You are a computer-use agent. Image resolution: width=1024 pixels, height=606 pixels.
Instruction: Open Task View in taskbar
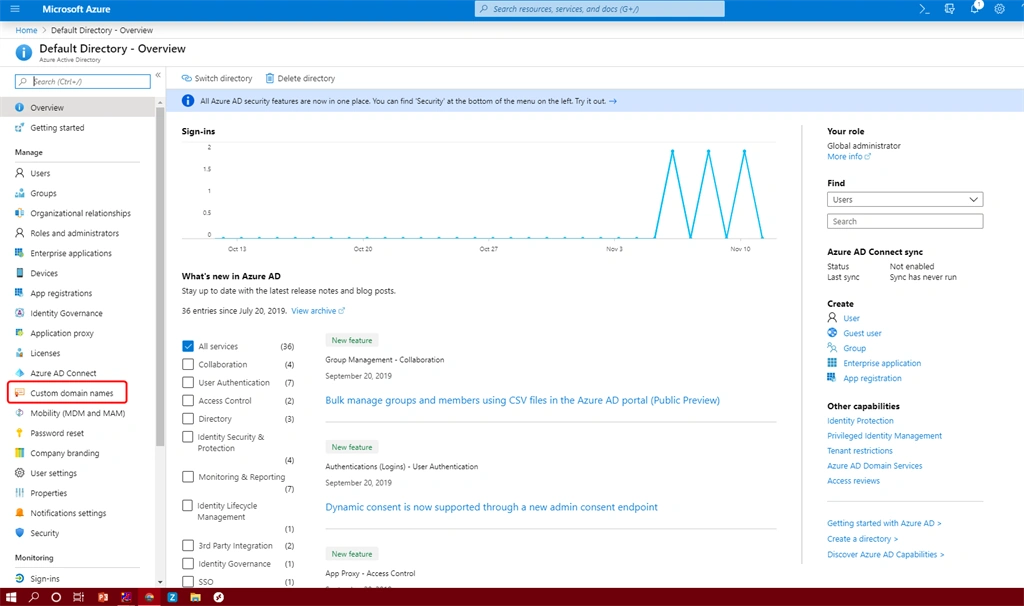78,597
